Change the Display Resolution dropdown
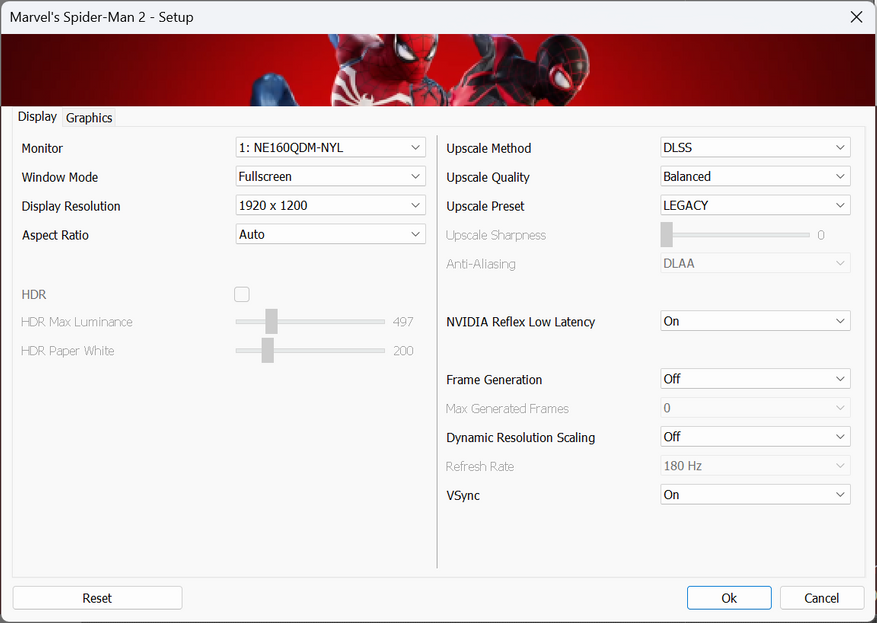The image size is (877, 623). tap(330, 206)
